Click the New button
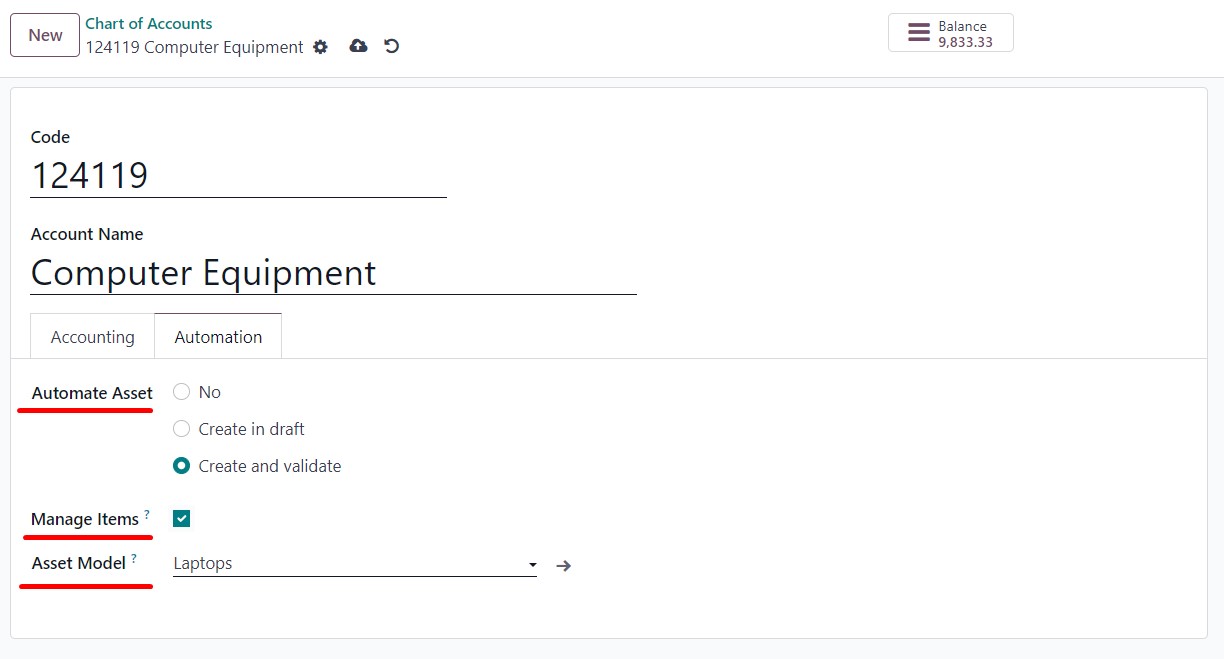The height and width of the screenshot is (659, 1224). click(x=45, y=35)
